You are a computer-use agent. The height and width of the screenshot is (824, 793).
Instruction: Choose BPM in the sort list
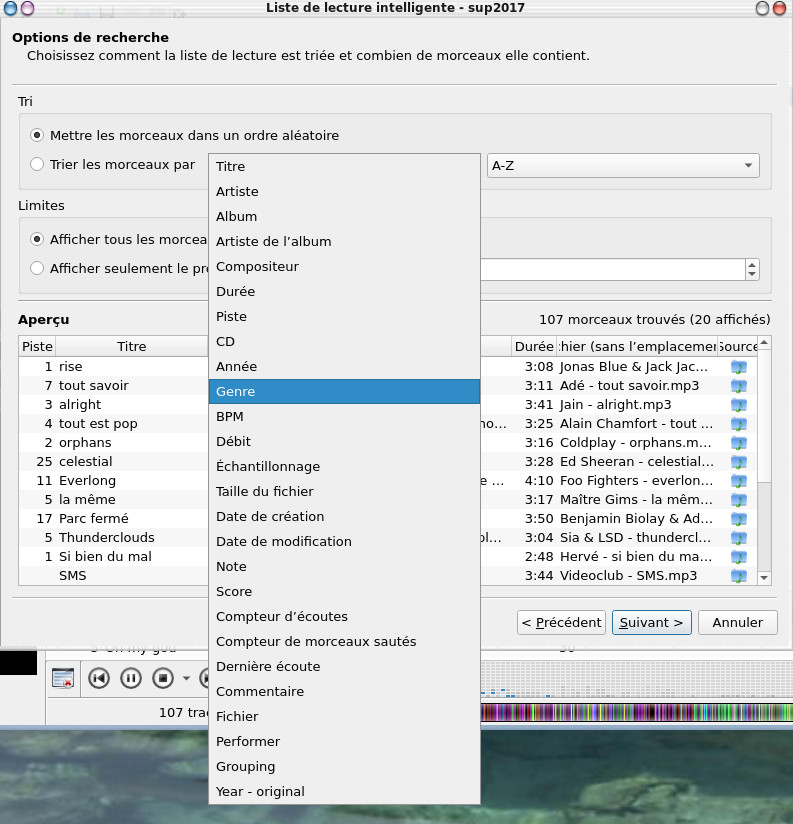point(344,416)
